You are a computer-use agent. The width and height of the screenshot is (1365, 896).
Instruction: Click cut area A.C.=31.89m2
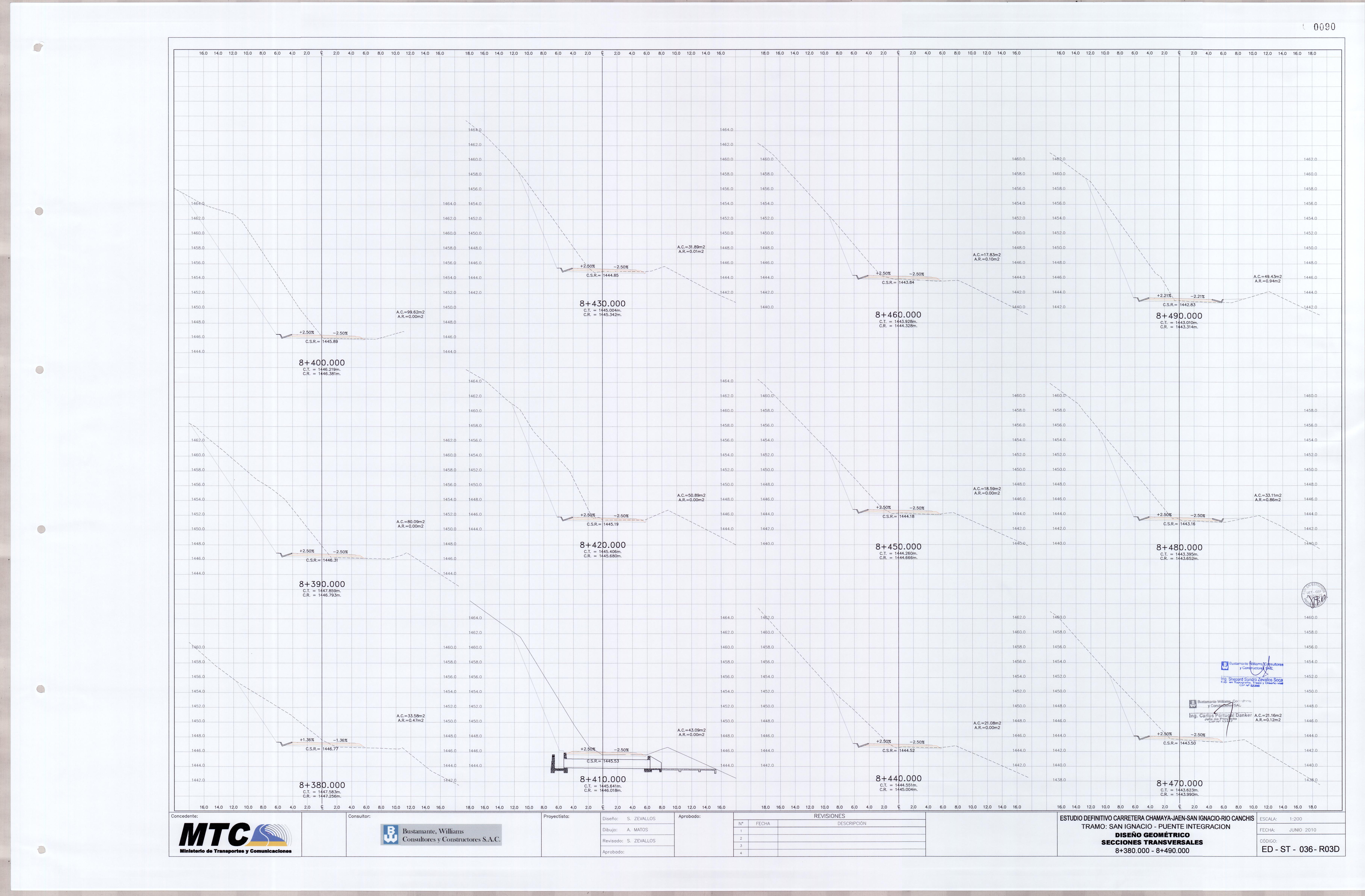691,247
